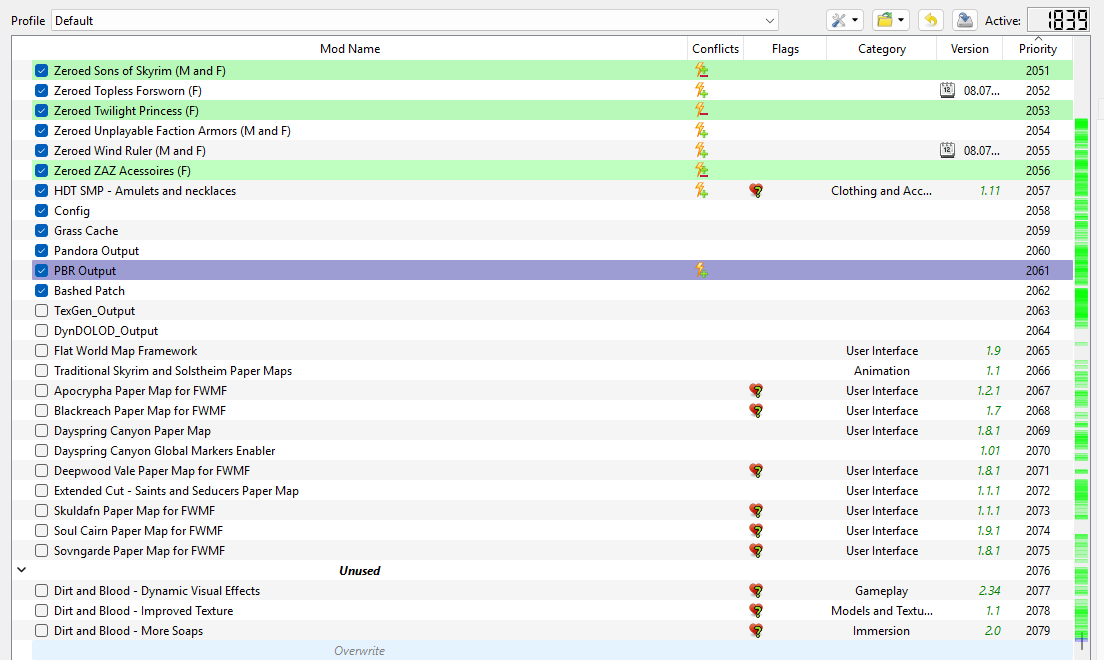Click conflict icon for Zeroed Twilight Princess

coord(701,111)
